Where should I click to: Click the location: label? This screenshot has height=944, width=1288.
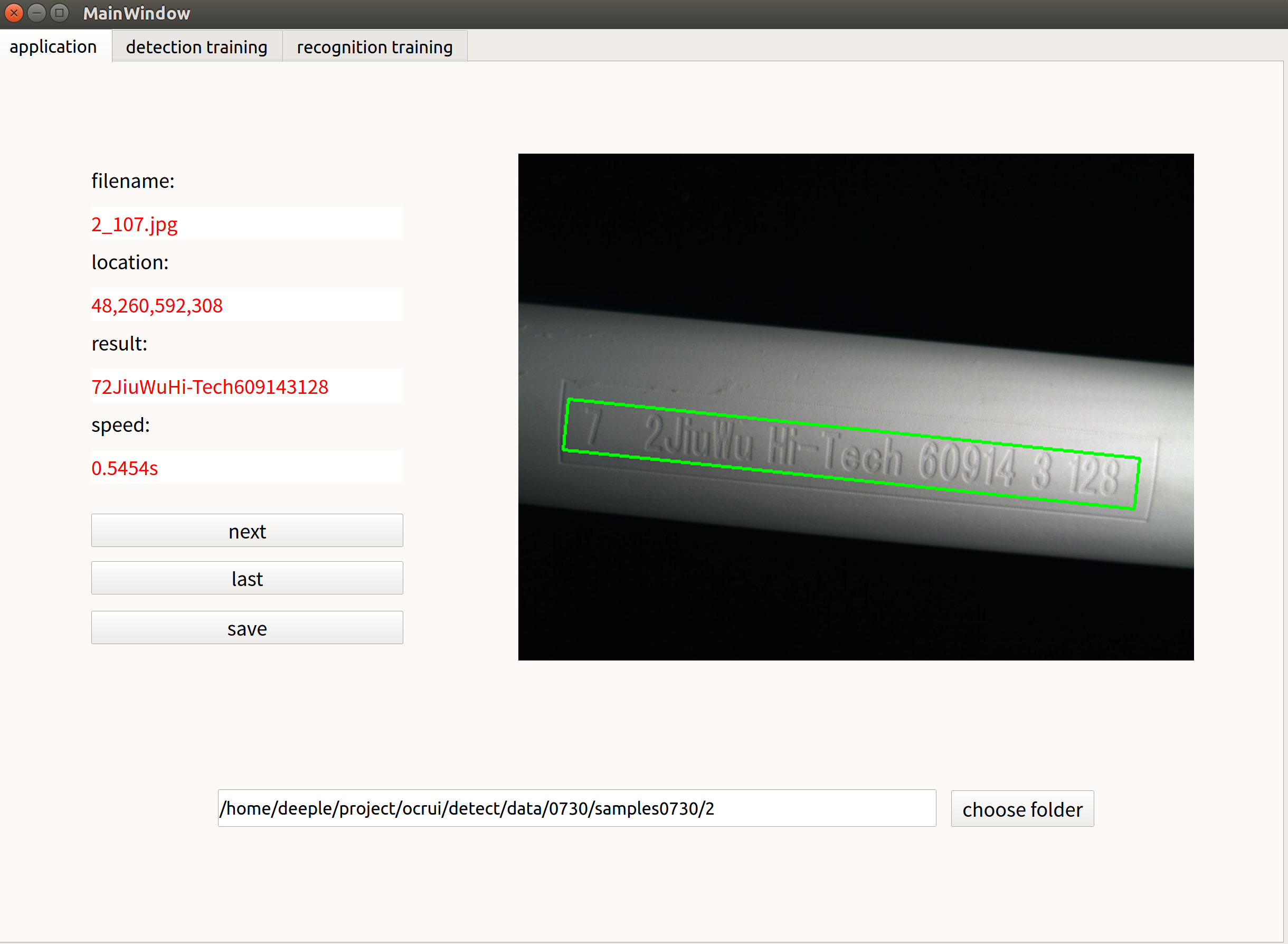[x=130, y=262]
